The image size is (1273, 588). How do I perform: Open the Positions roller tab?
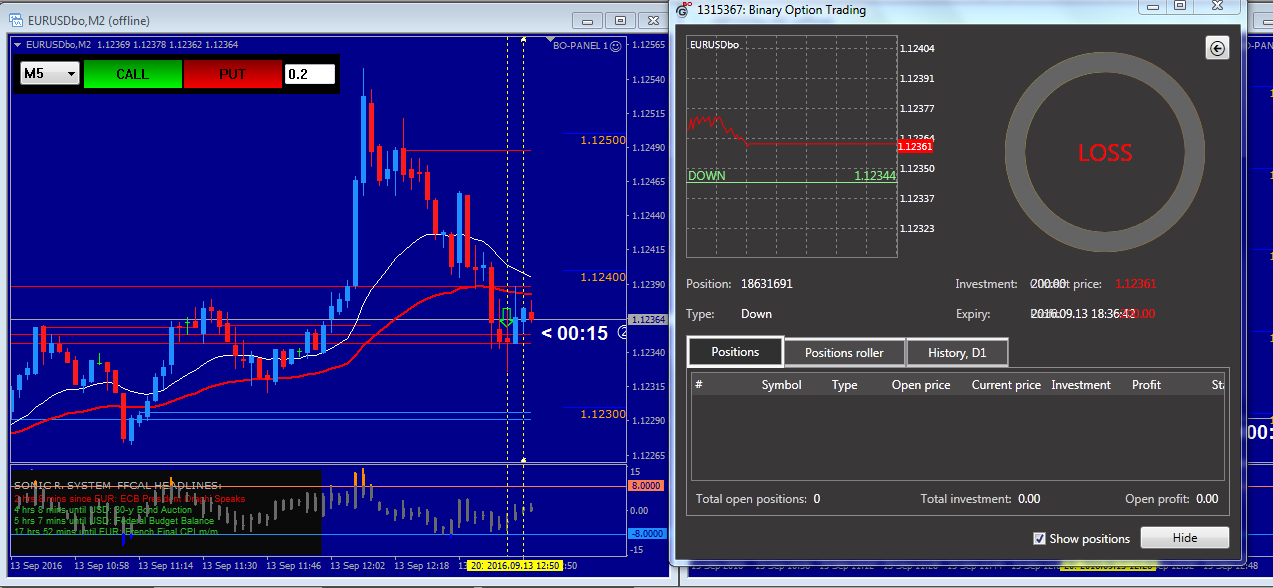coord(844,352)
